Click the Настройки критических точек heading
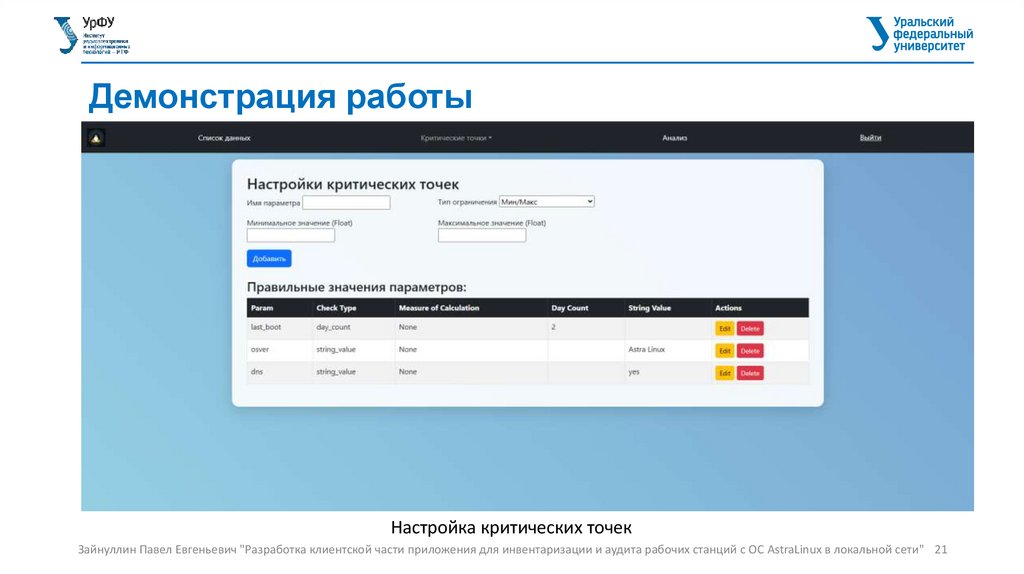The image size is (1024, 574). [353, 184]
